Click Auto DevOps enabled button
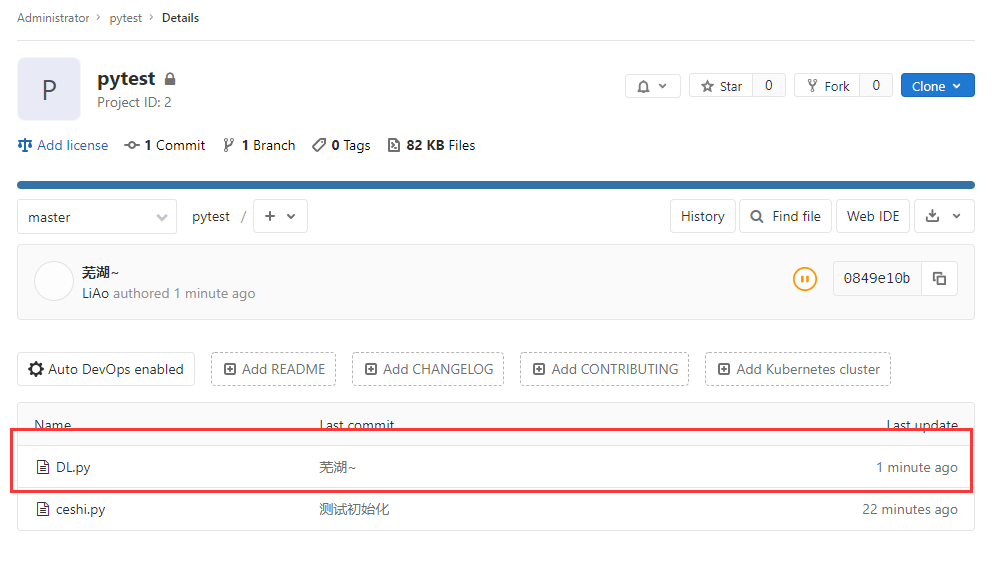The image size is (998, 573). click(x=106, y=369)
